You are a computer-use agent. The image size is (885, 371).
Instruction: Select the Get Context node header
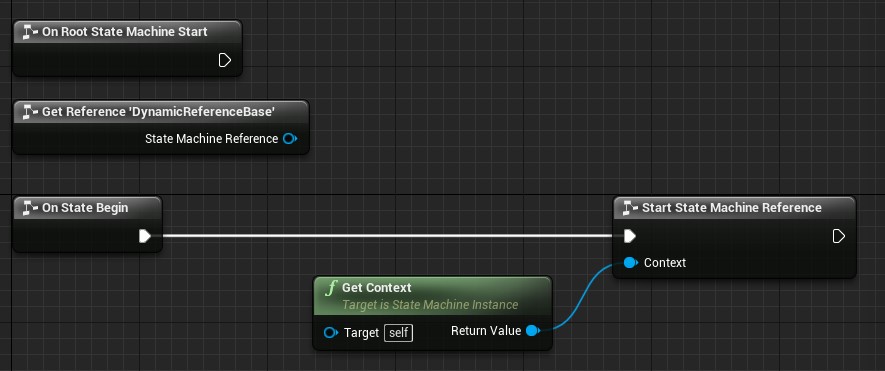[432, 295]
